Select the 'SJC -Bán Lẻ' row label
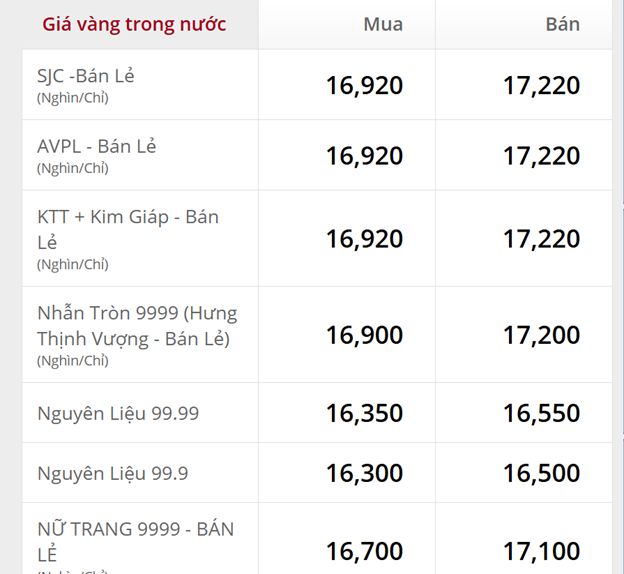The width and height of the screenshot is (624, 574). [86, 76]
